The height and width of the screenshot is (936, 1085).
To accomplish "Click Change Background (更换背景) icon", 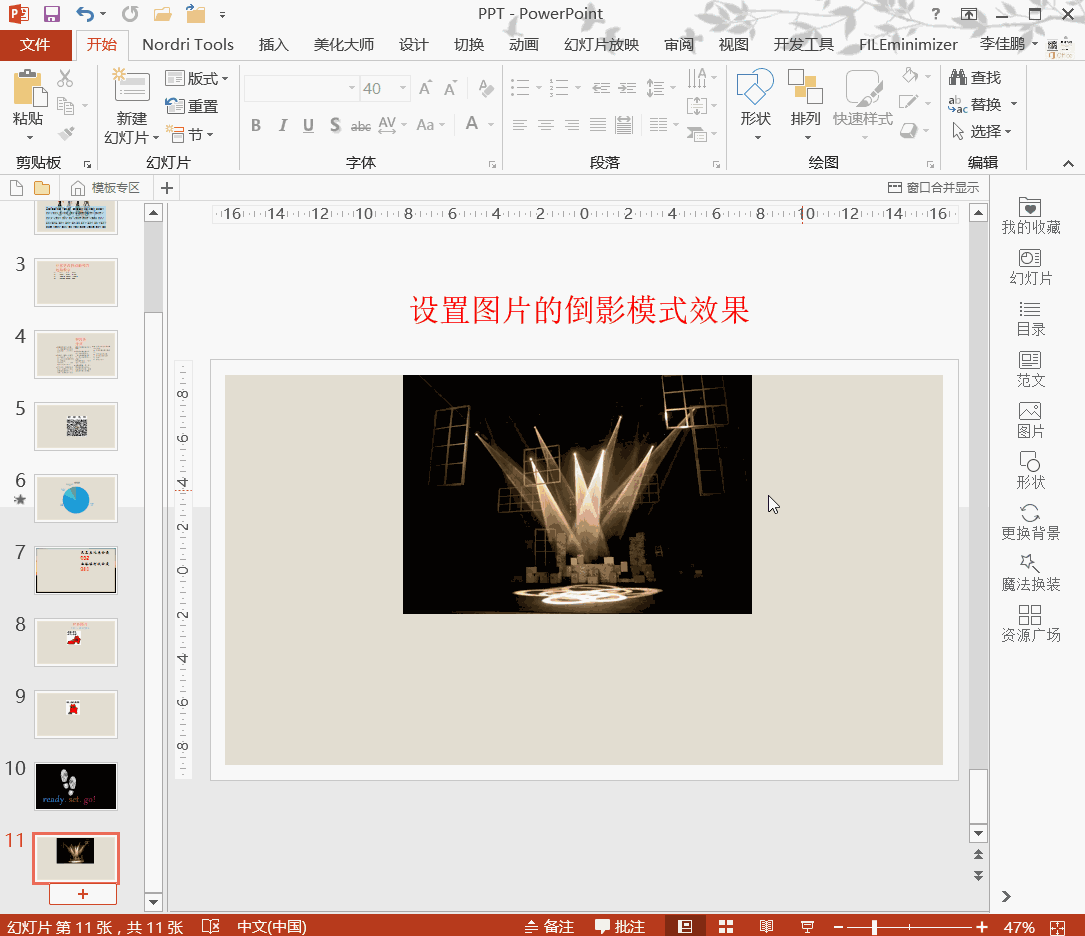I will pyautogui.click(x=1030, y=522).
